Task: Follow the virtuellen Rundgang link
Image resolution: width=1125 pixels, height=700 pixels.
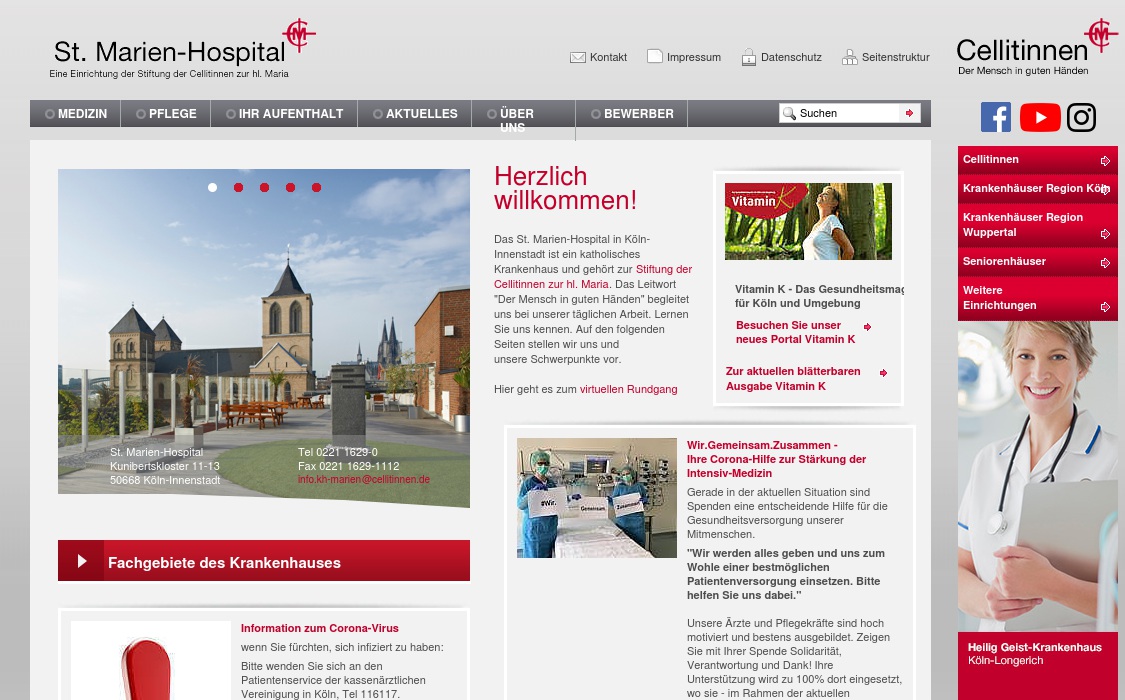Action: (x=628, y=389)
